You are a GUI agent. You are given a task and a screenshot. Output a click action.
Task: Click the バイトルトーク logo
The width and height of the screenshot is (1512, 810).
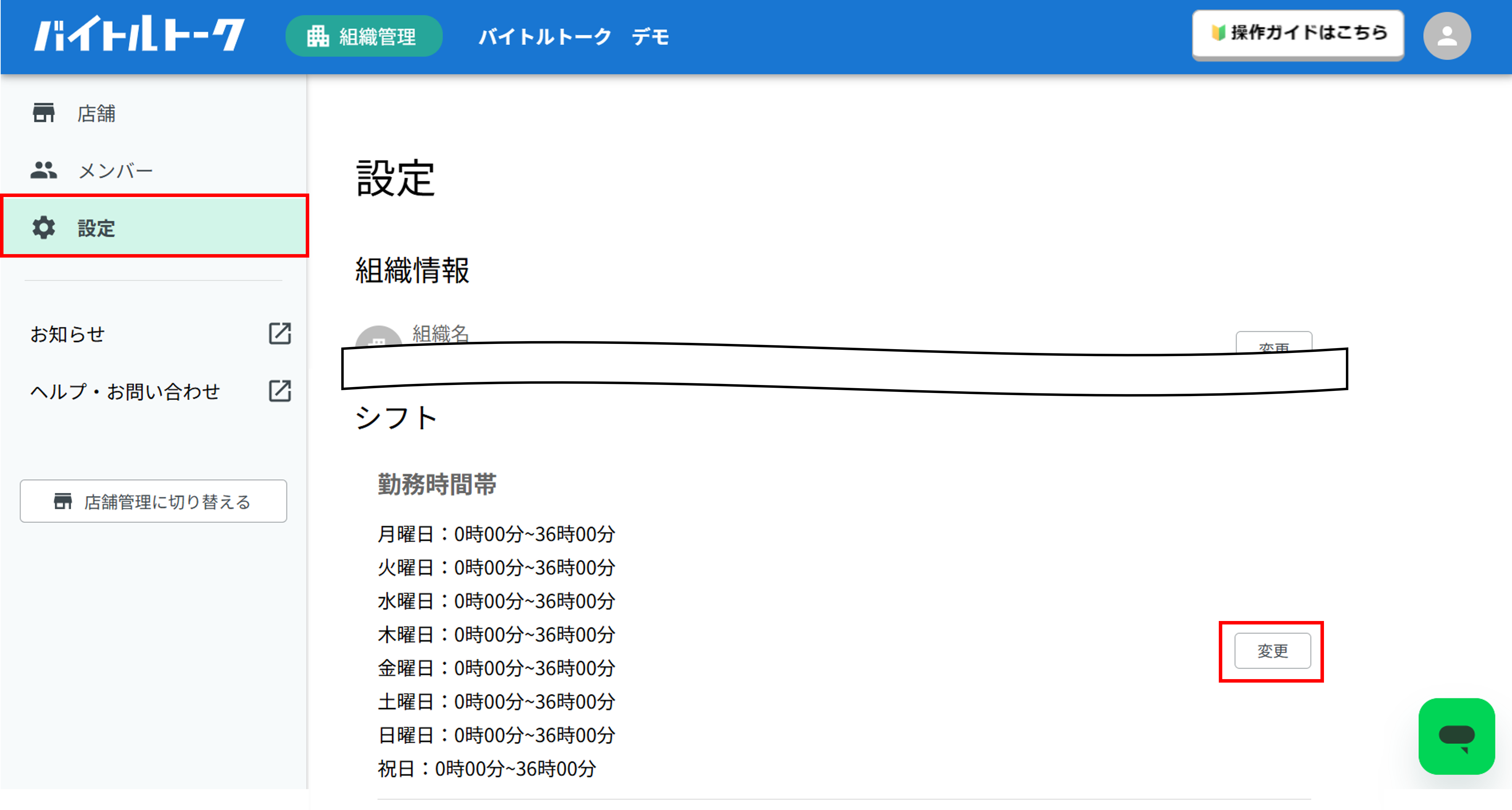(x=139, y=34)
